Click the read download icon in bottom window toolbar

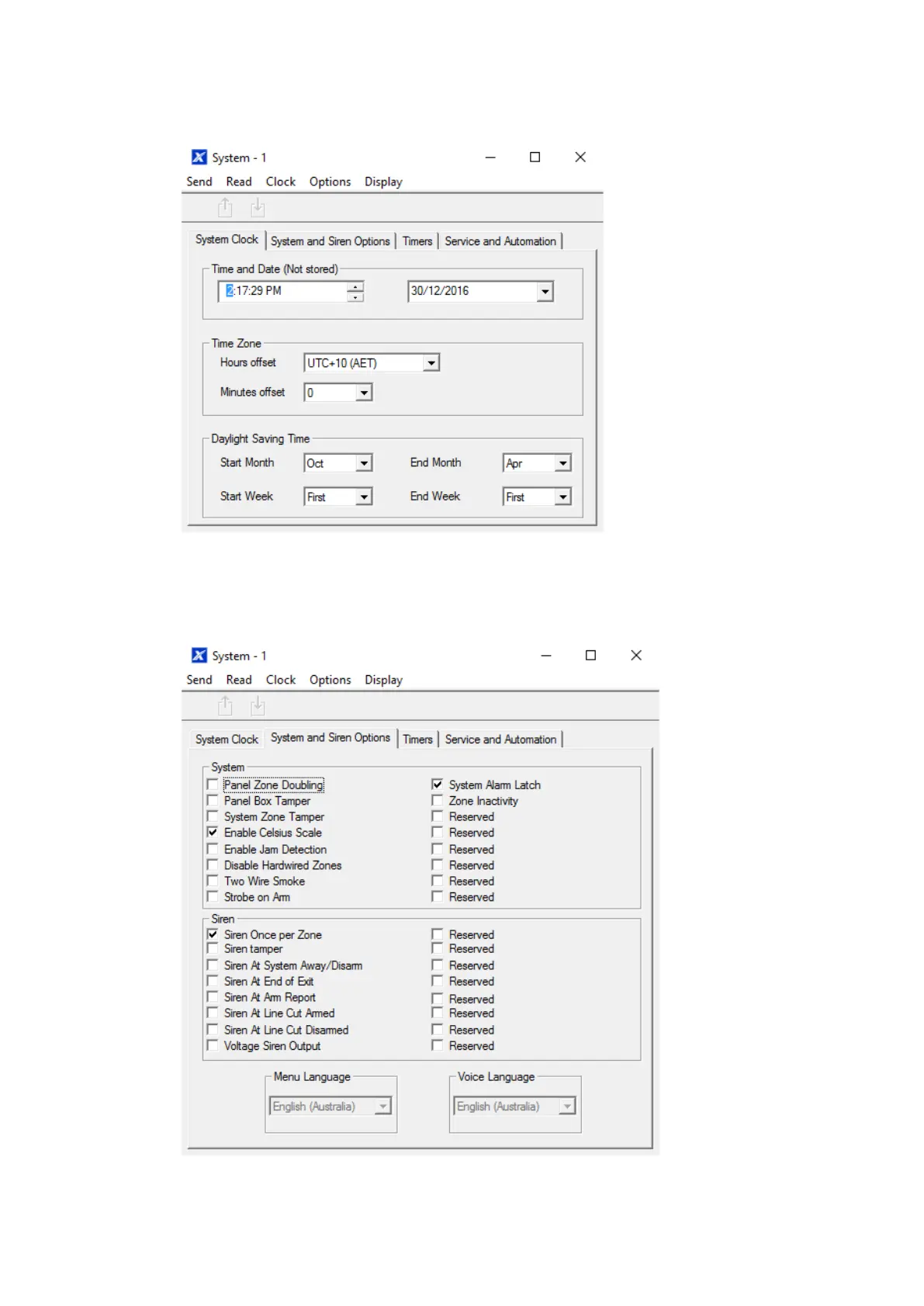click(x=258, y=705)
